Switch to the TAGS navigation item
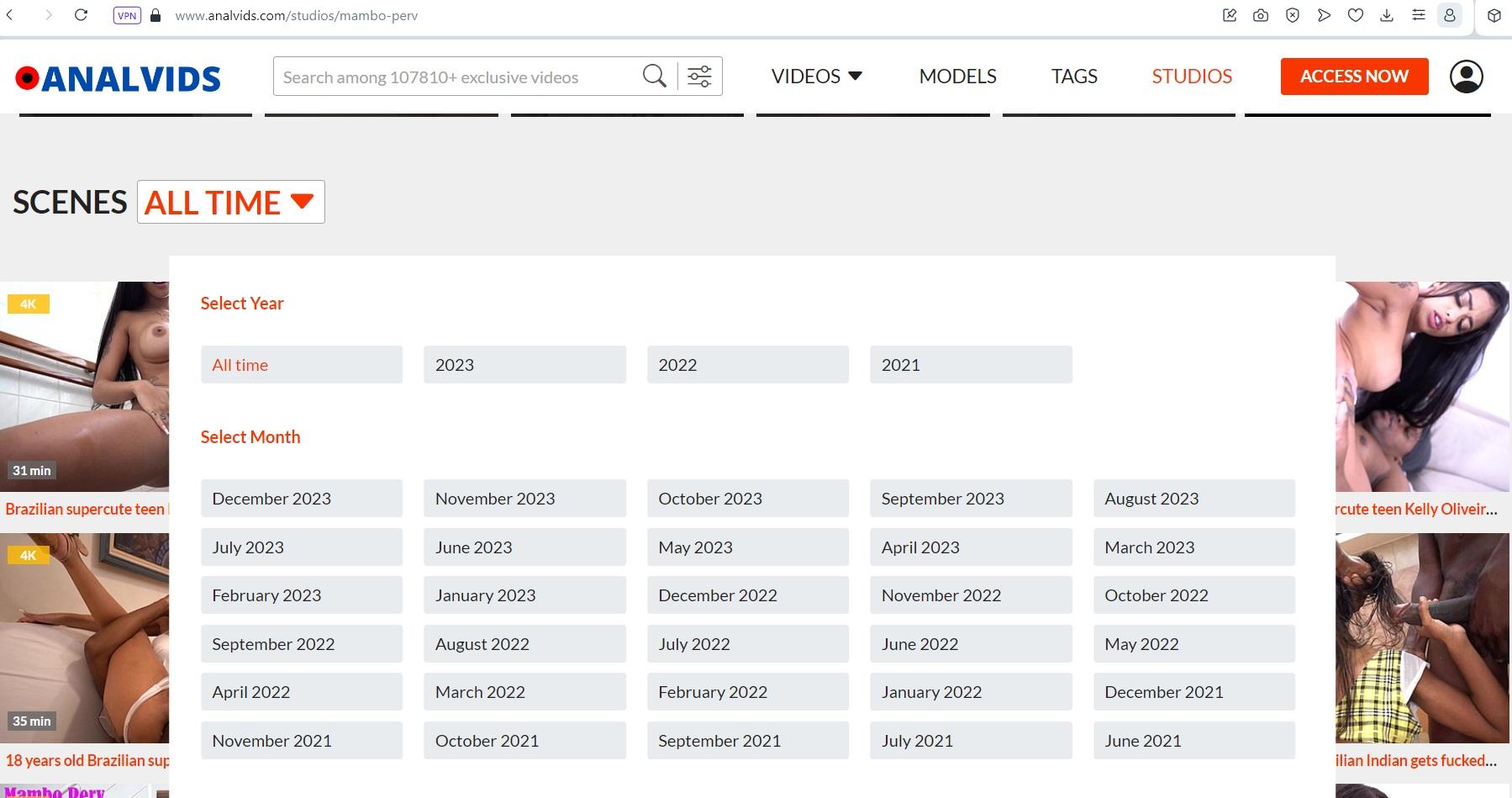 [x=1073, y=77]
